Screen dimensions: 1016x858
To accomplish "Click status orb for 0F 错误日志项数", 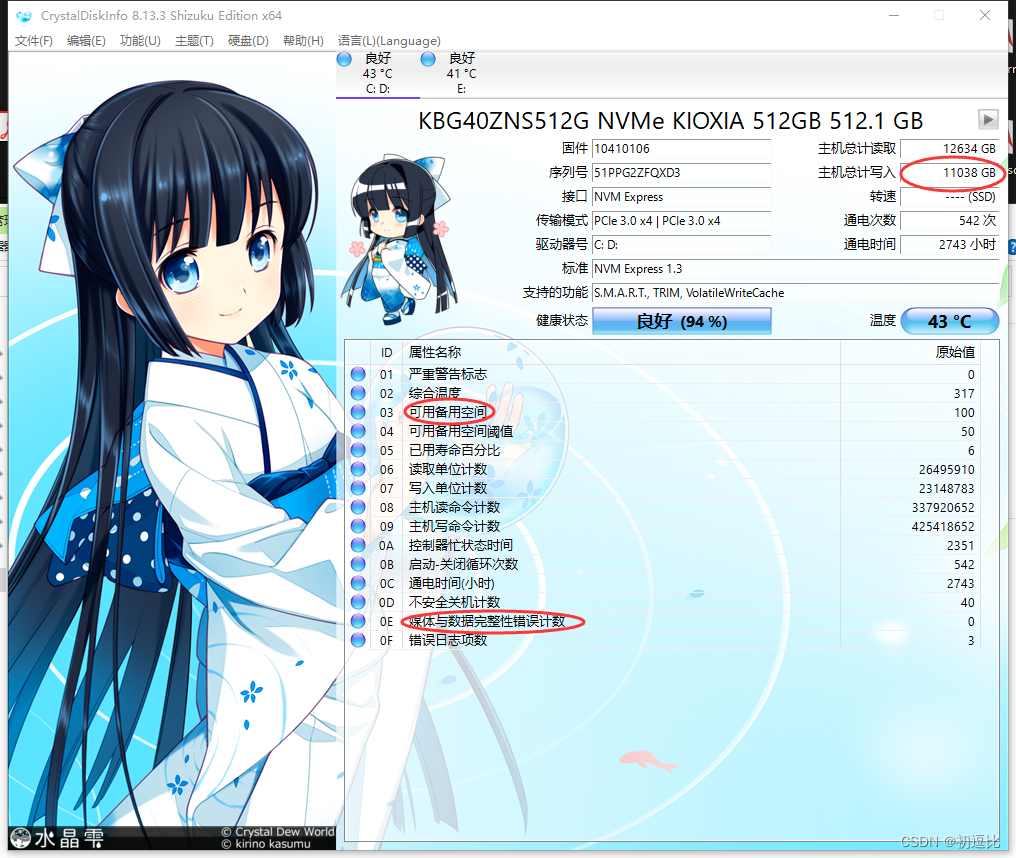I will pos(358,640).
